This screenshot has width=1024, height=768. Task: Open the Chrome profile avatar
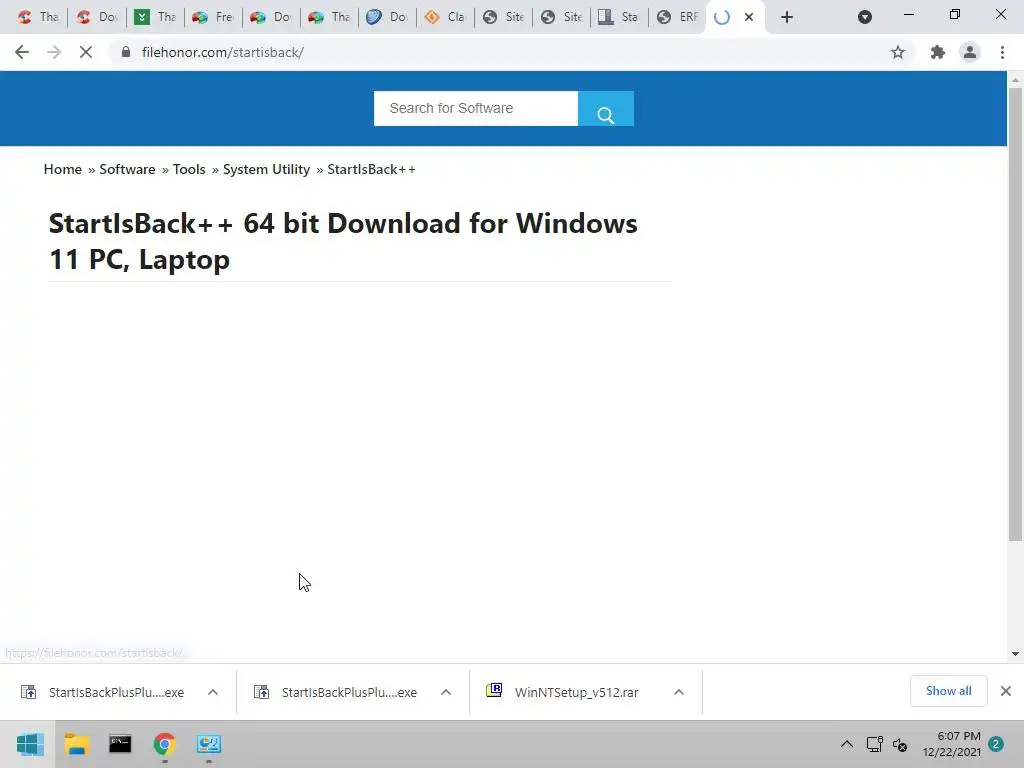(970, 52)
